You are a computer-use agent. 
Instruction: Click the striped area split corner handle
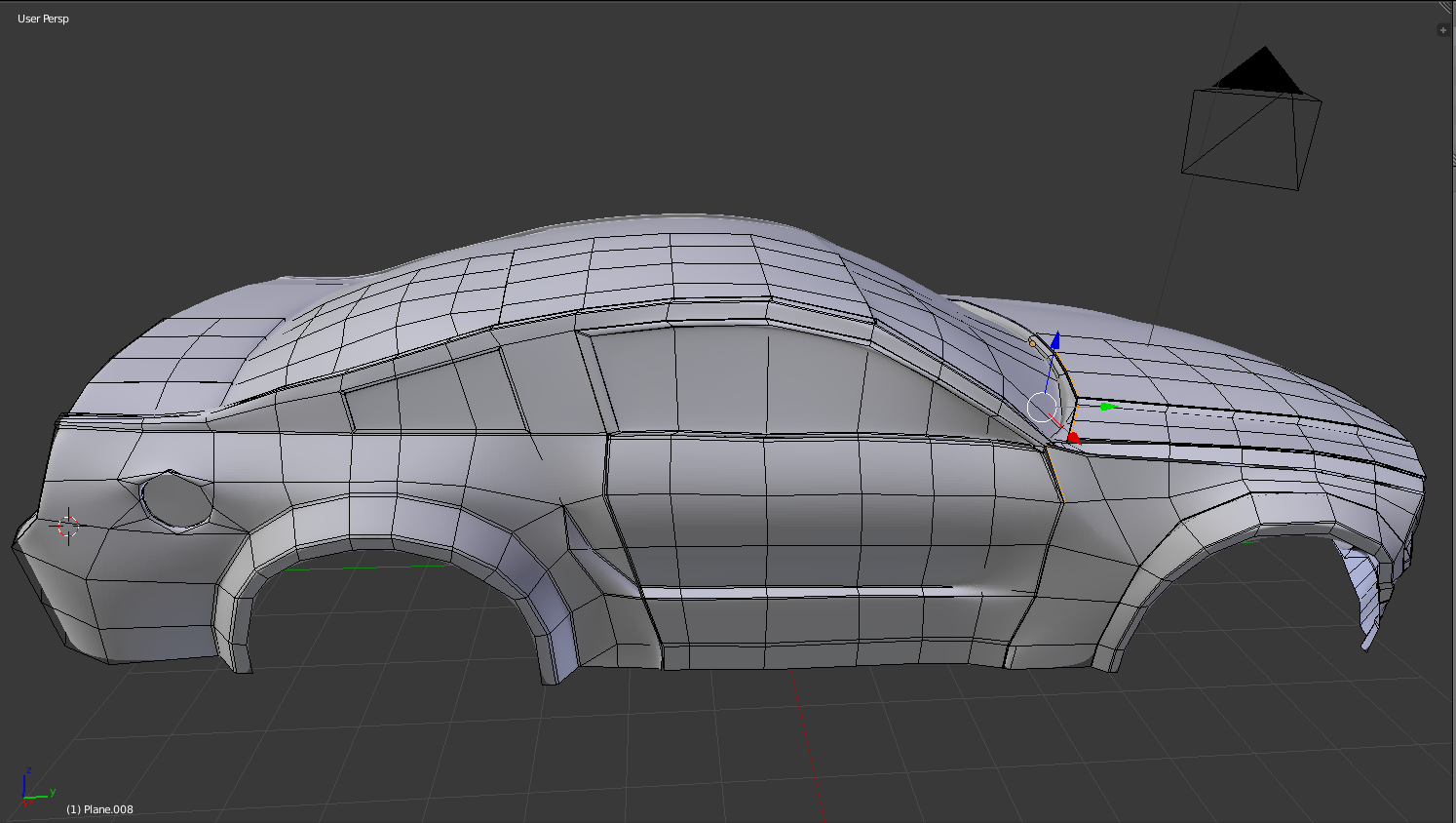[x=1447, y=7]
